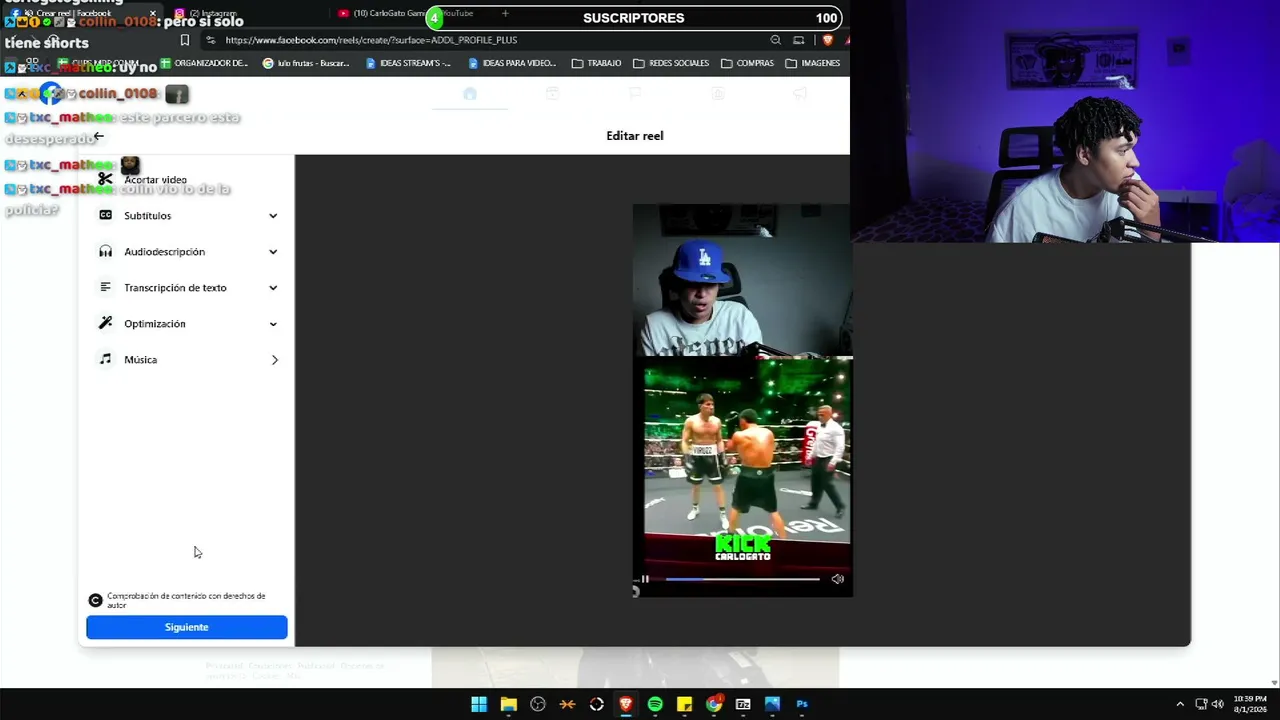The width and height of the screenshot is (1280, 720).
Task: Open the IDEAS PARA VIDEO bookmark
Action: coord(512,63)
